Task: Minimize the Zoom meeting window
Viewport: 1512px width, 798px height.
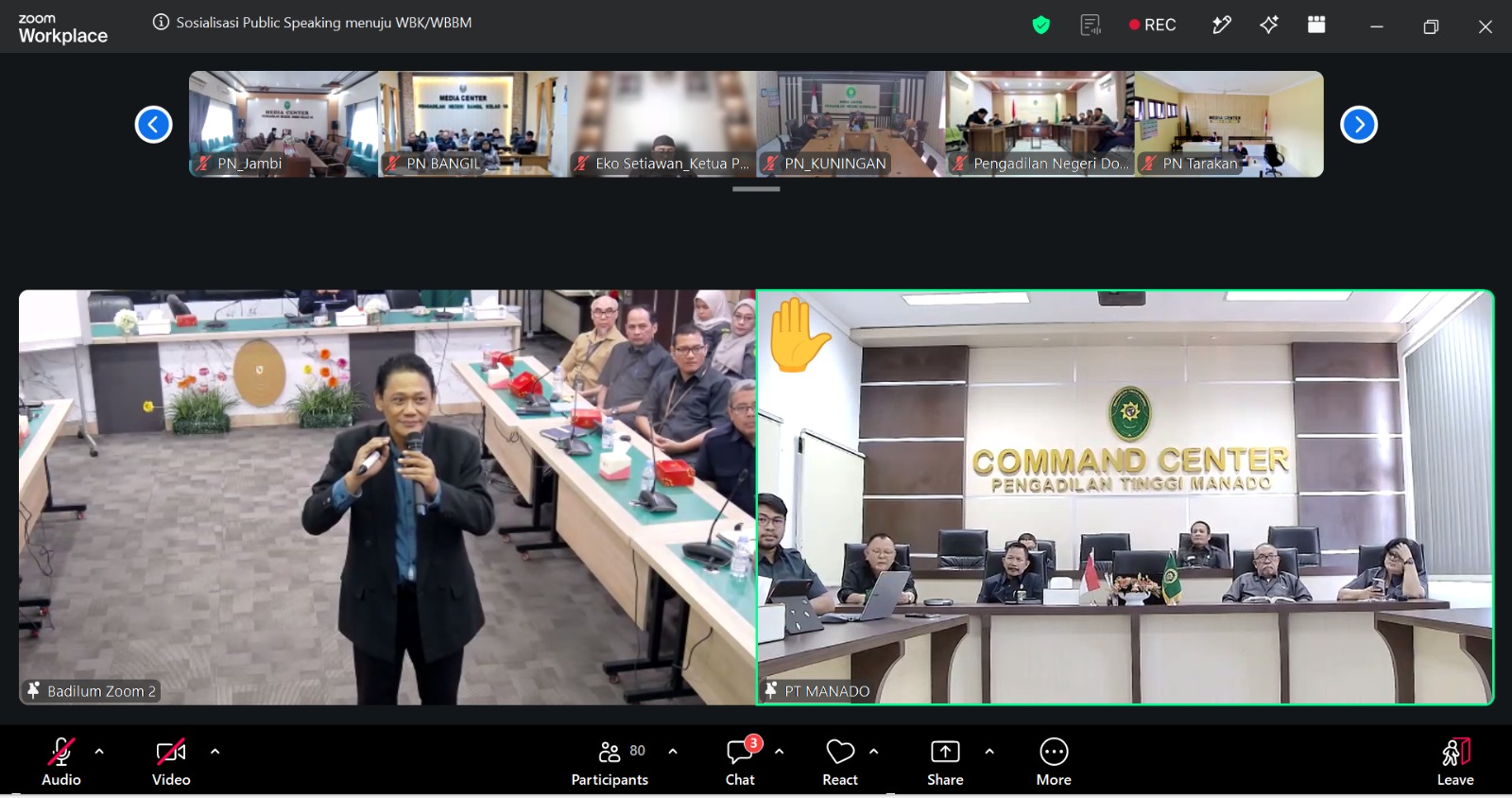Action: [x=1377, y=26]
